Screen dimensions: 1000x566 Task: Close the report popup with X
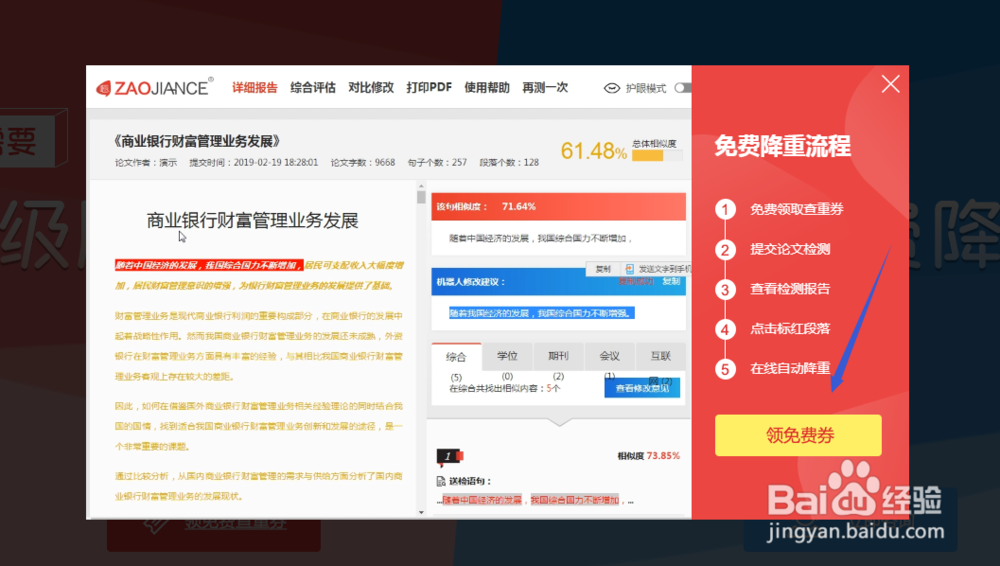click(890, 84)
